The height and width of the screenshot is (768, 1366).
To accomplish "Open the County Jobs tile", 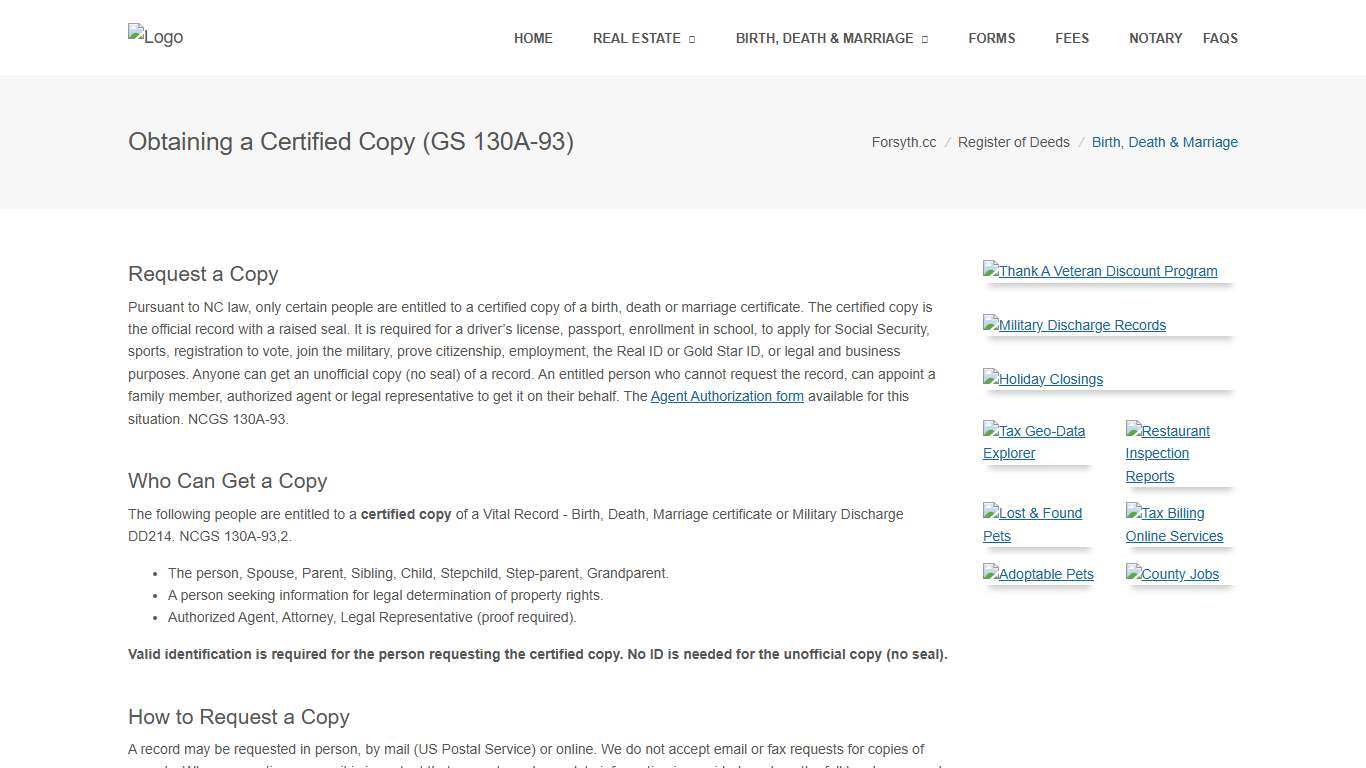I will coord(1172,574).
